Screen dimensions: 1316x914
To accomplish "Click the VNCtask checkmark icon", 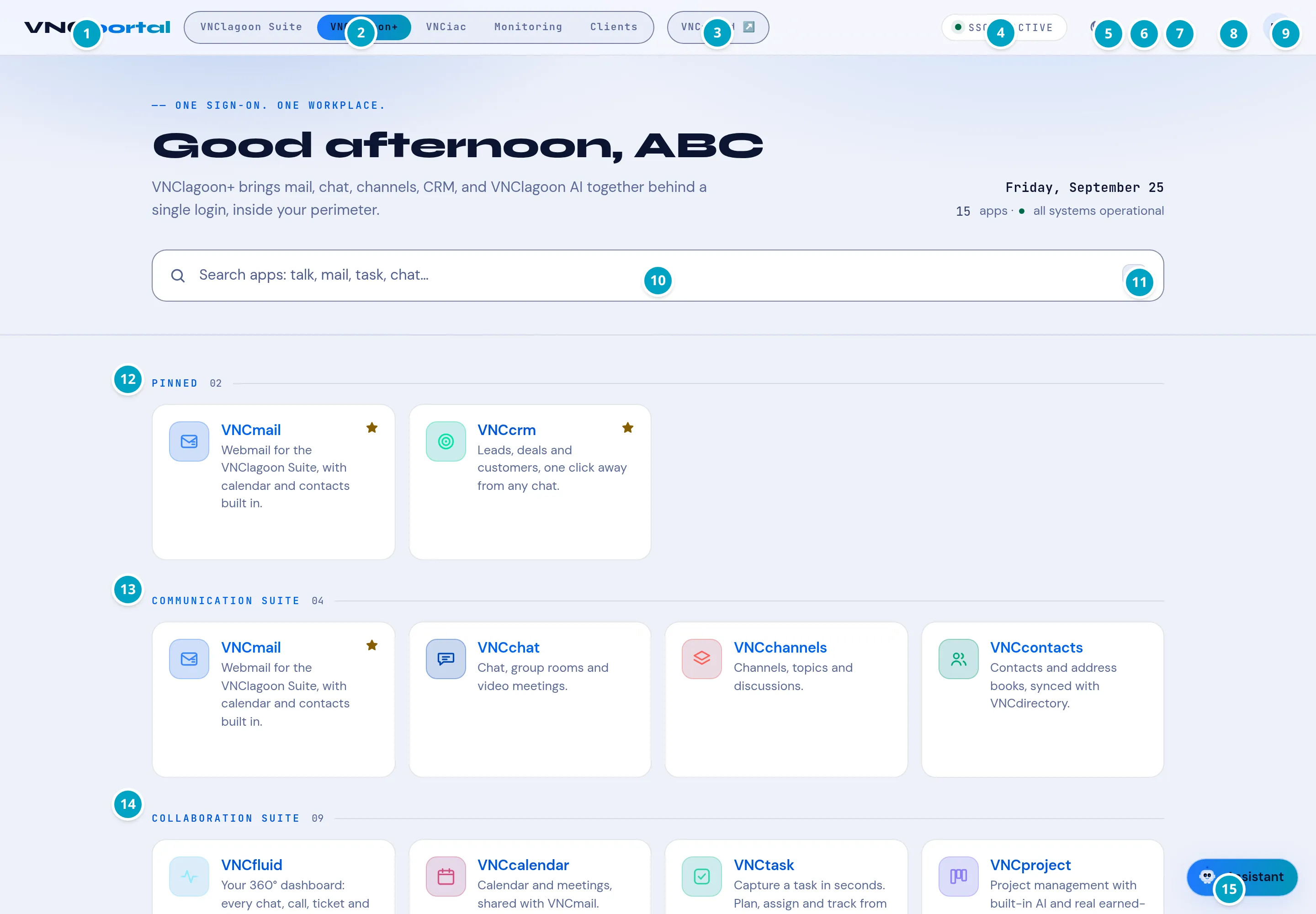I will [701, 877].
